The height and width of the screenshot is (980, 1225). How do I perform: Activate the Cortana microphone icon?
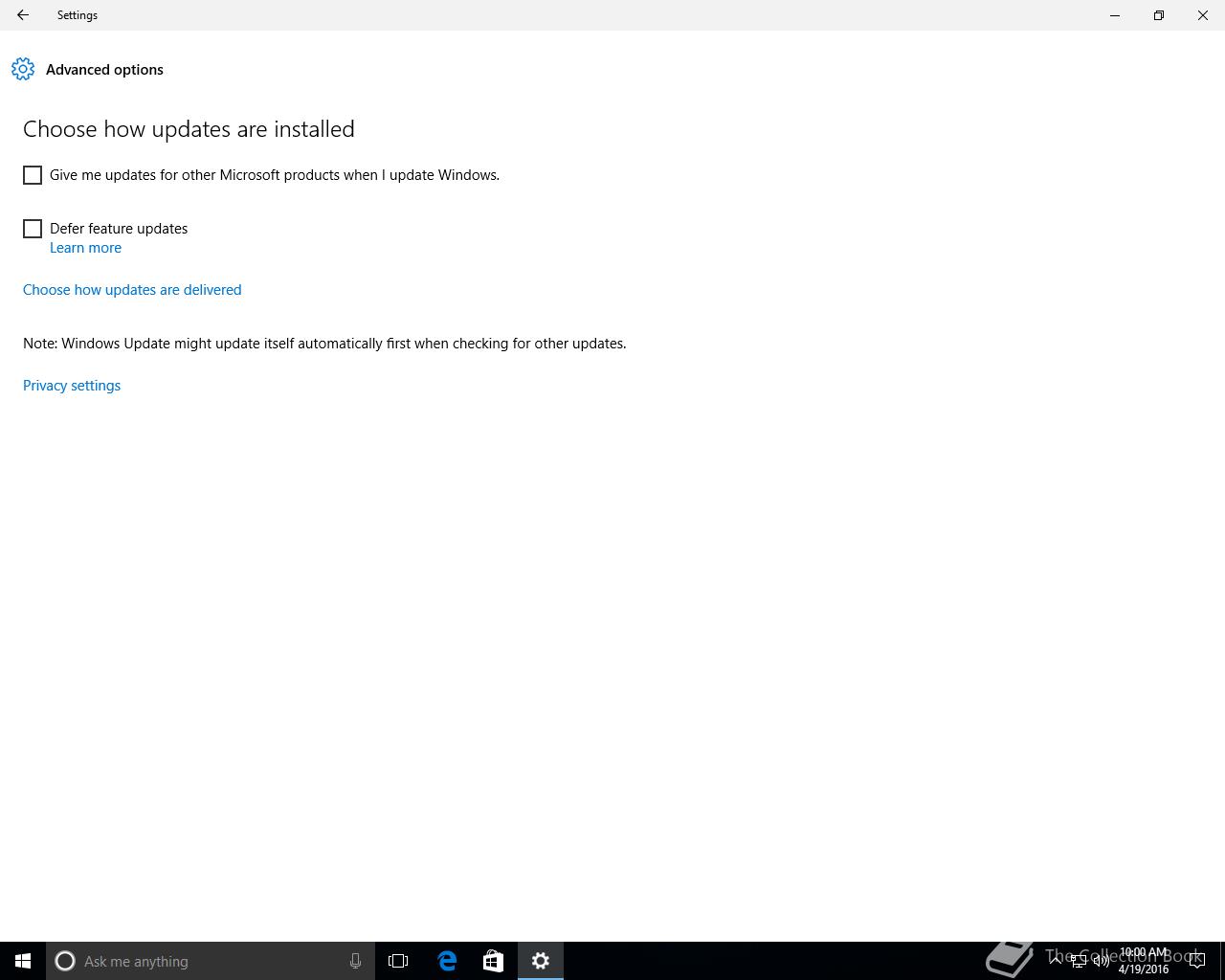[x=355, y=961]
